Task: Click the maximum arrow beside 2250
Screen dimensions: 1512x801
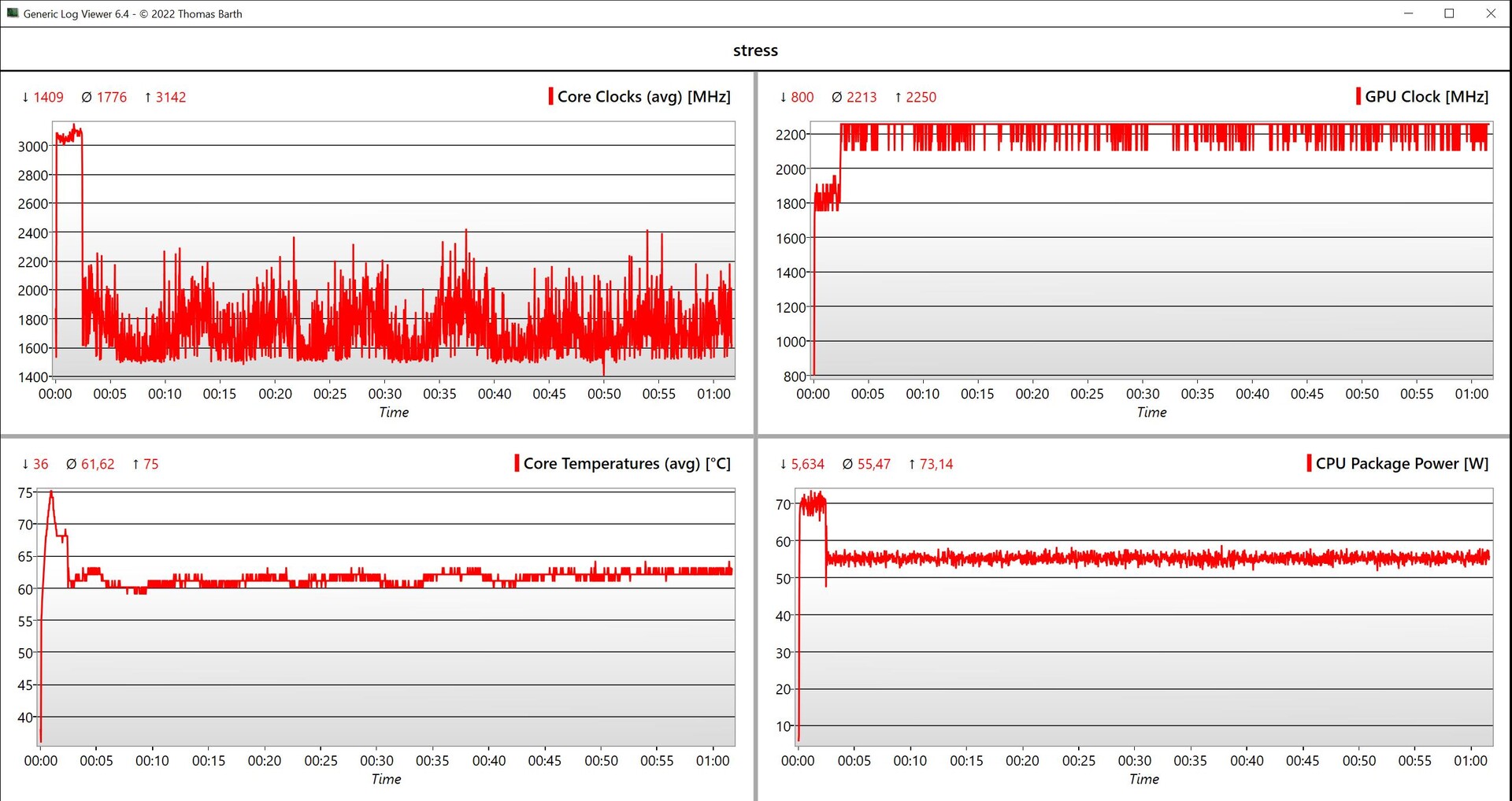Action: coord(898,97)
